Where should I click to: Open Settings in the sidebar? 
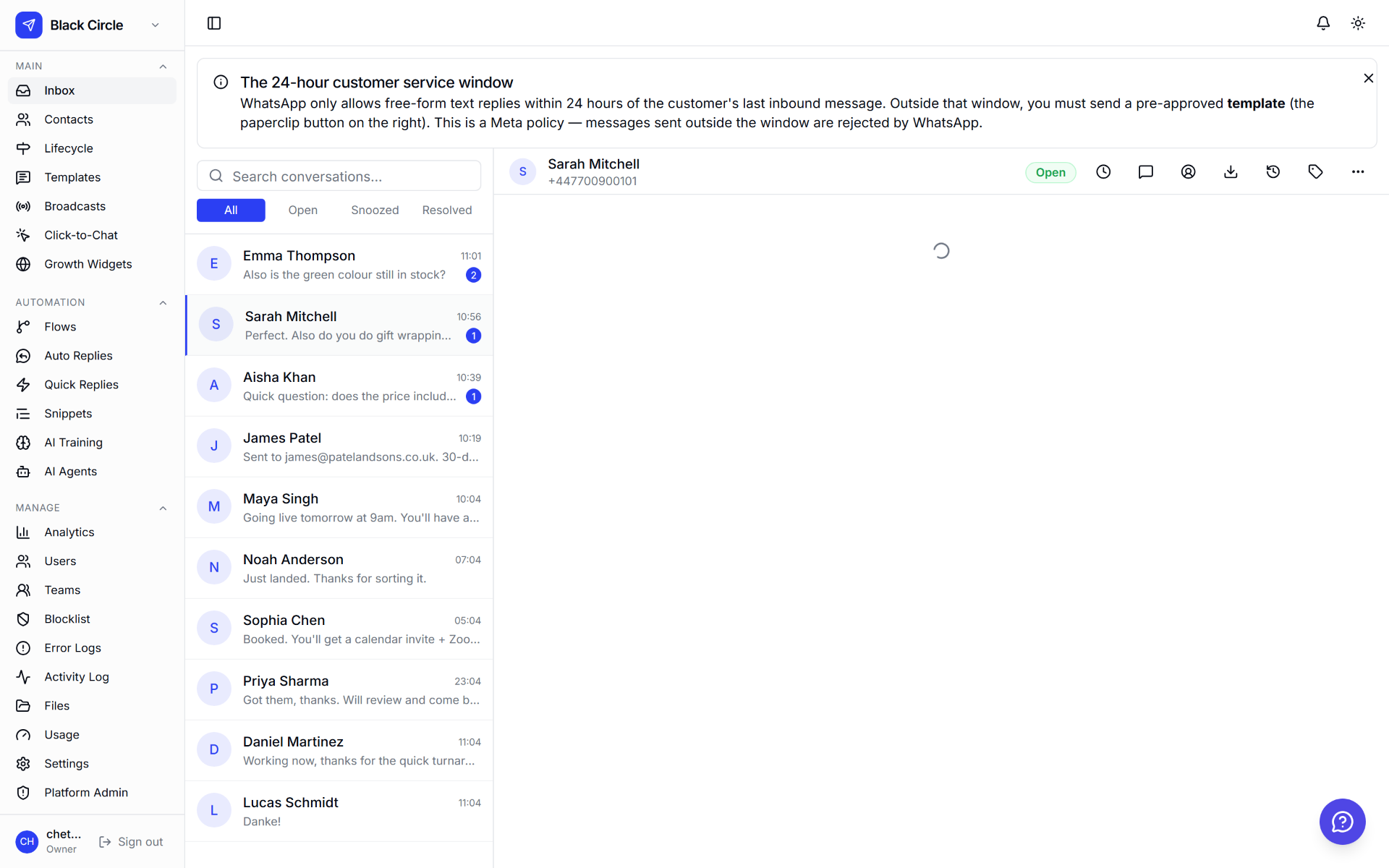point(92,764)
